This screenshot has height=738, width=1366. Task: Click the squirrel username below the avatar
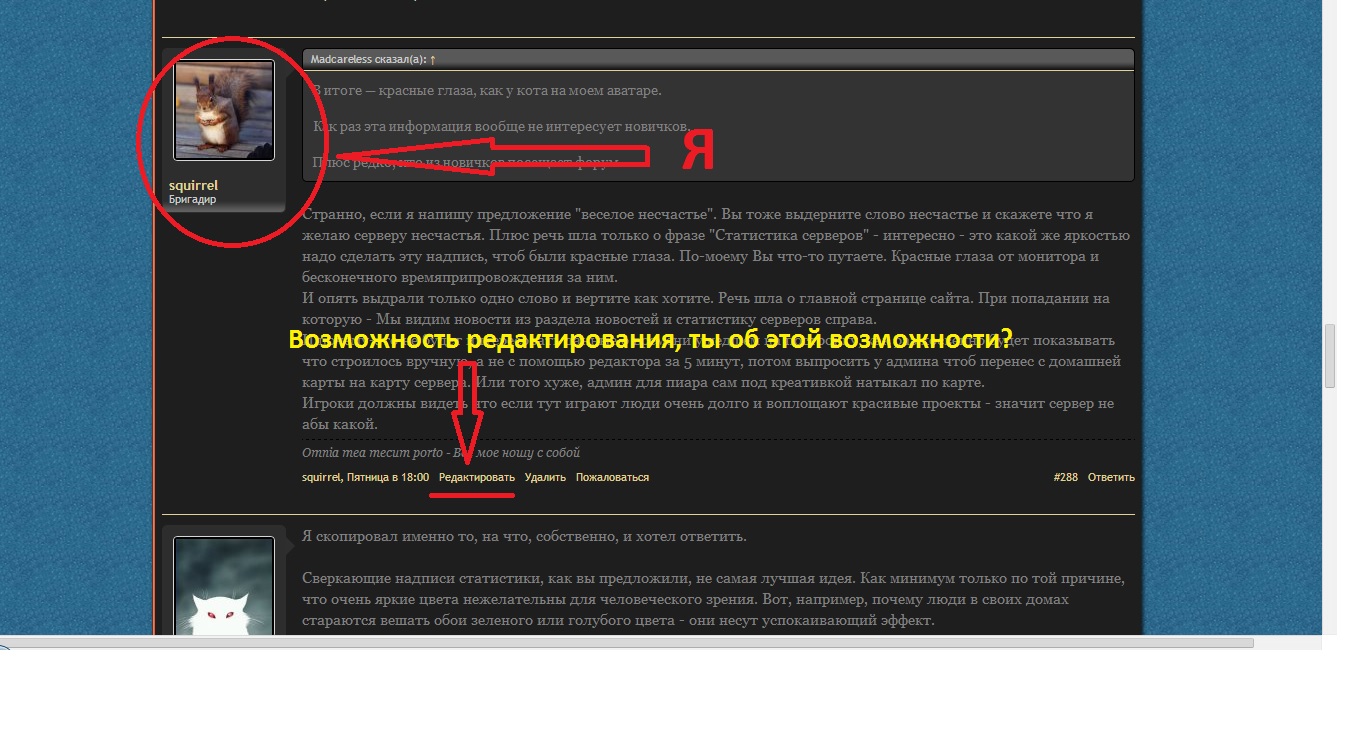tap(193, 185)
